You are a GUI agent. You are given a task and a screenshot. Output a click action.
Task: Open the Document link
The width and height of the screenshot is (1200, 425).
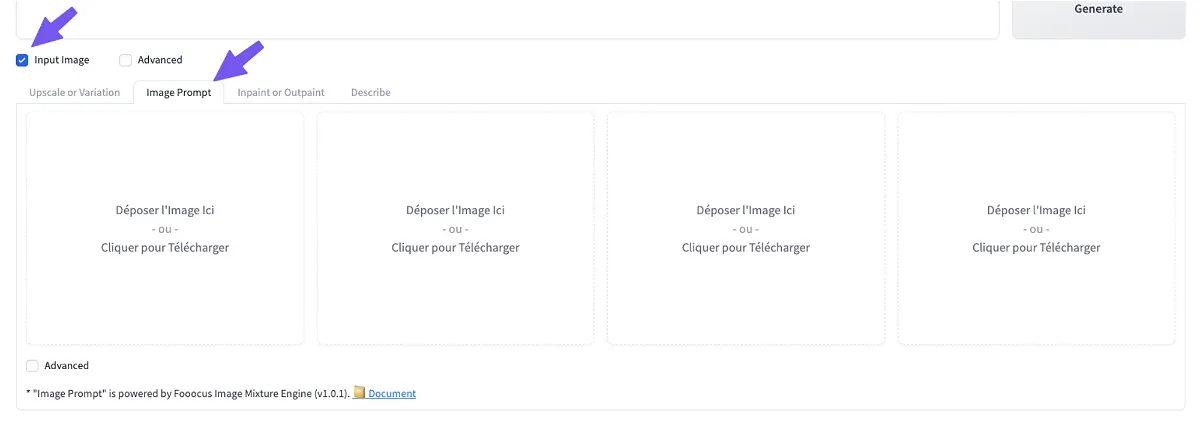tap(392, 394)
